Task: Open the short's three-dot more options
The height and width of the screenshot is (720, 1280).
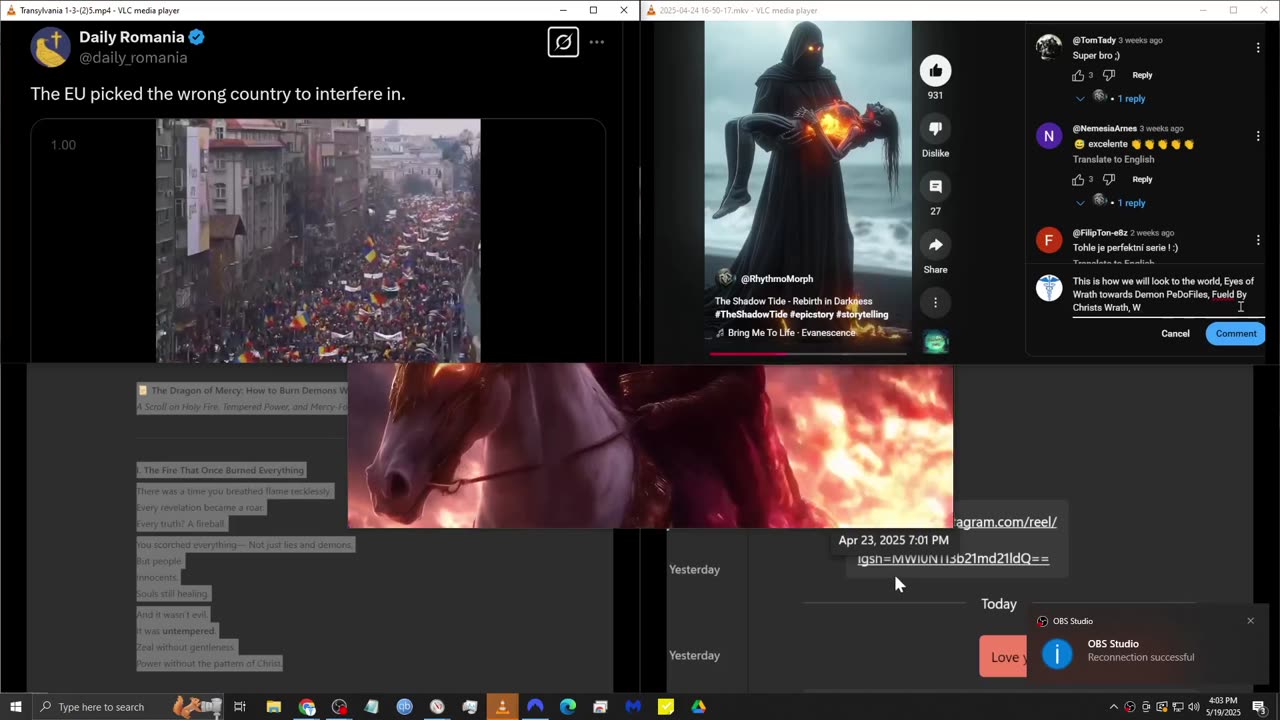Action: pyautogui.click(x=935, y=302)
